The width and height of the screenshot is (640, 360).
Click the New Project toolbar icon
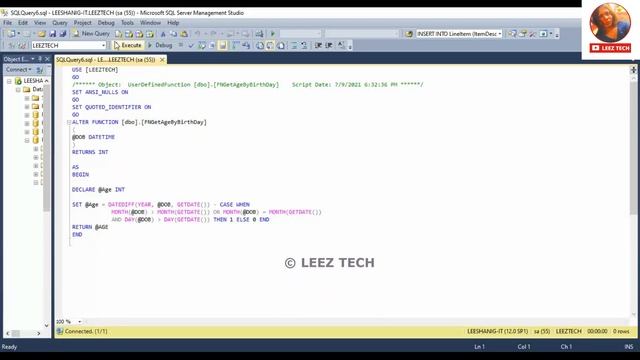point(11,33)
